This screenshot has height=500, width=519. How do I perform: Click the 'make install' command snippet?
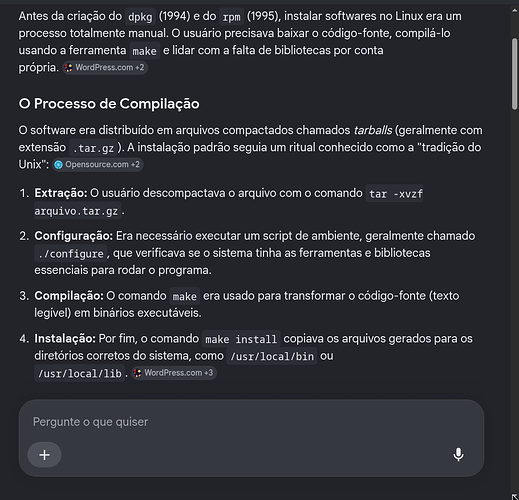point(241,339)
